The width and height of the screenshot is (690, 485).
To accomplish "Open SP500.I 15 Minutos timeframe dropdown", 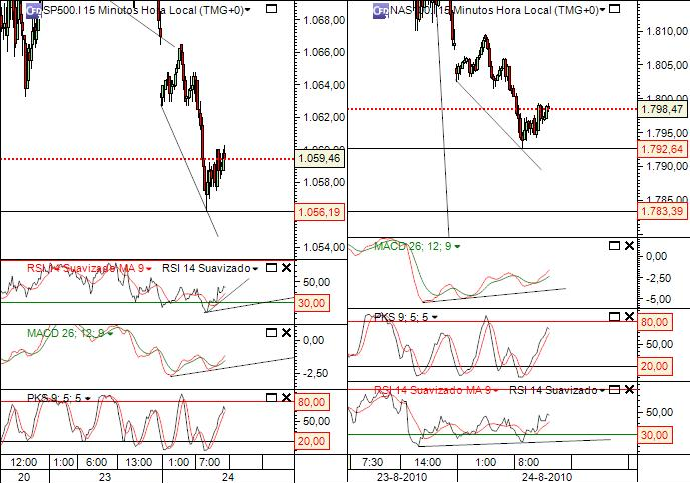I will (x=248, y=10).
